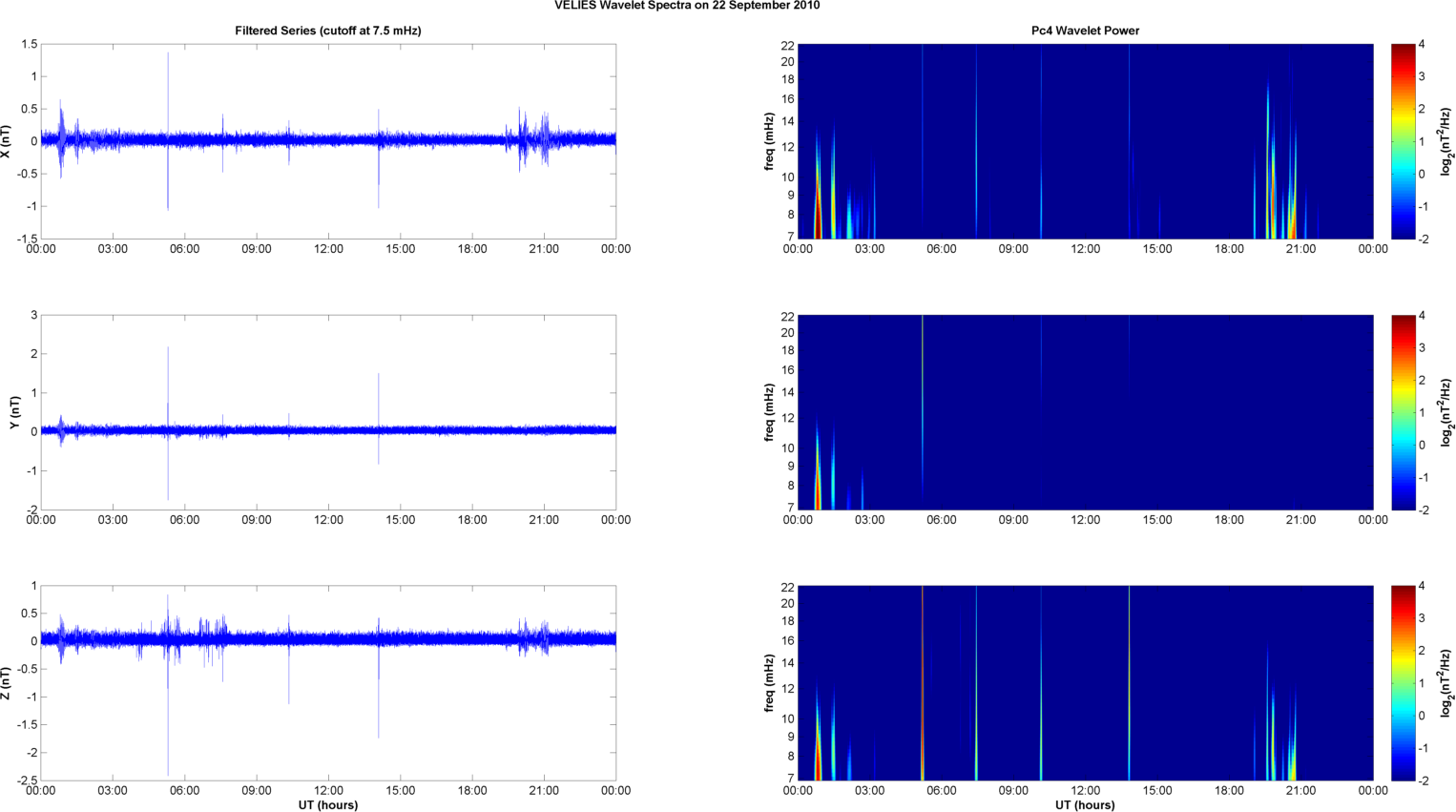1456x812 pixels.
Task: Click the 'Y (nT)' y-axis label
Action: point(14,412)
